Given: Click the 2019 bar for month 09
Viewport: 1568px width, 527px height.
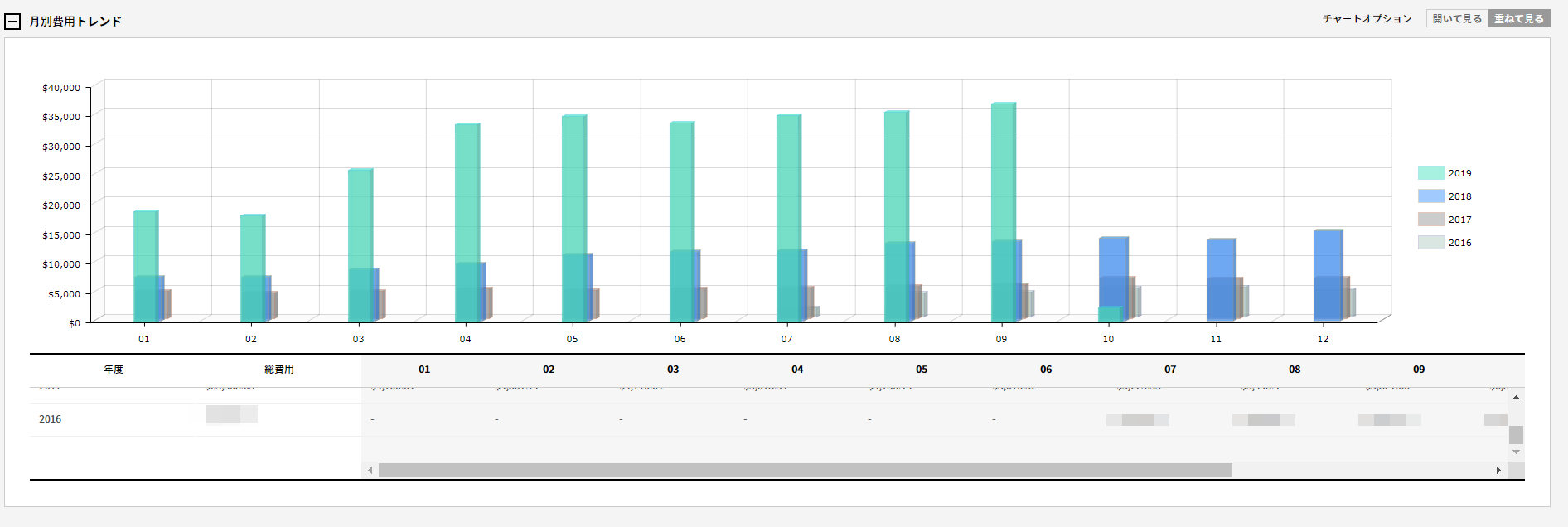Looking at the screenshot, I should tap(1003, 166).
